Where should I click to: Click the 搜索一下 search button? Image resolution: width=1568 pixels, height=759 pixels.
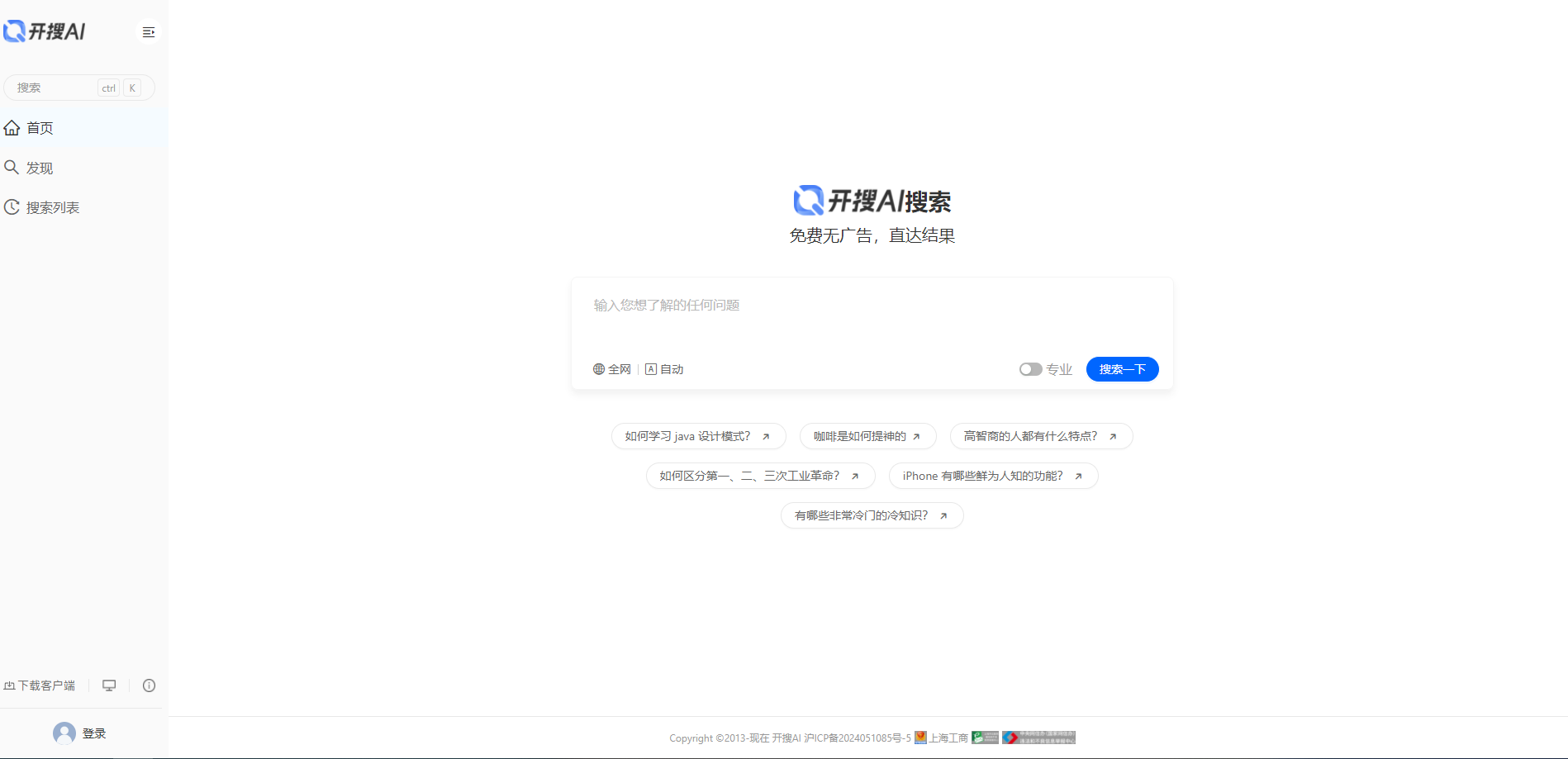coord(1122,369)
